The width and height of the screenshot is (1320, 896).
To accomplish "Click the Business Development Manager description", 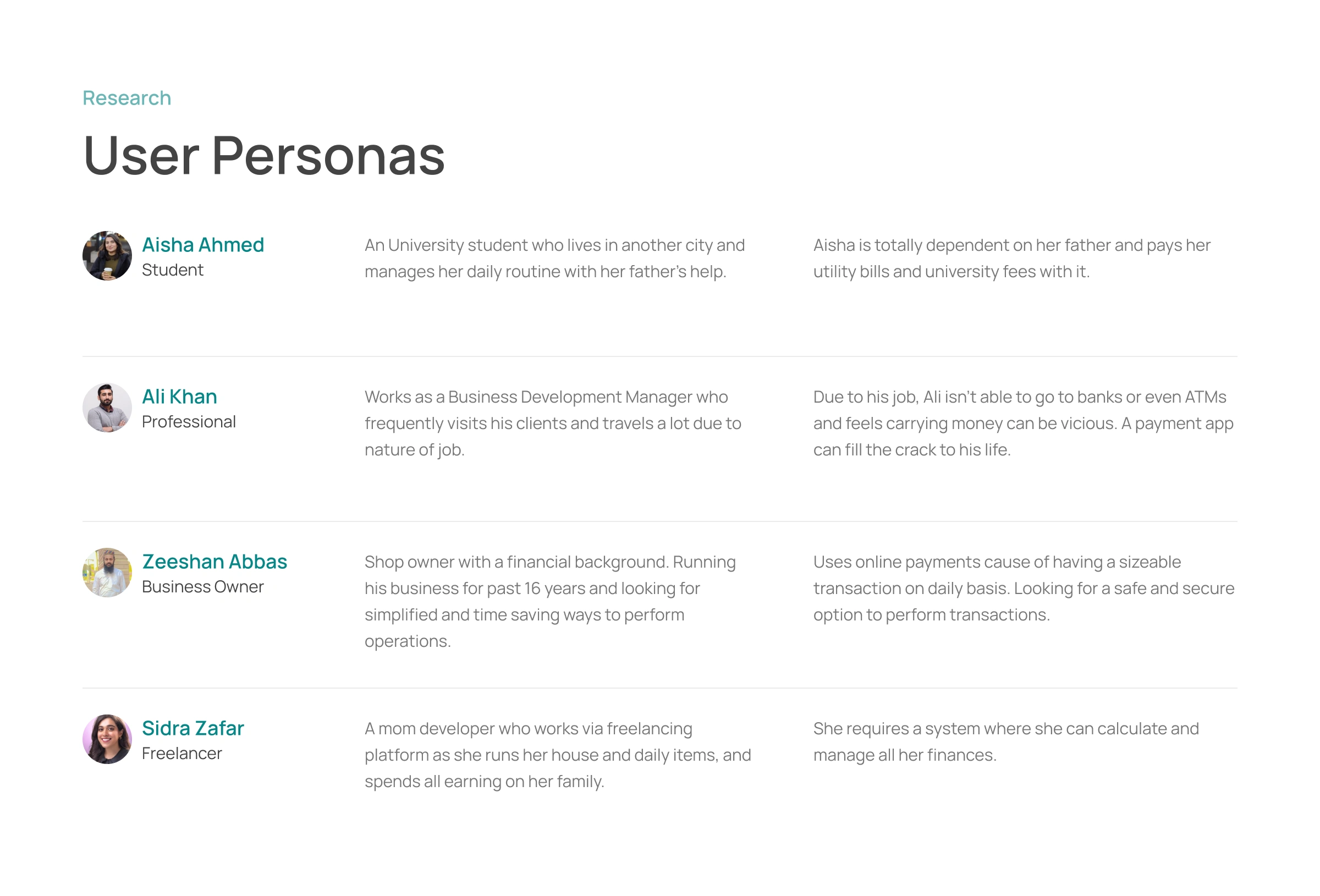I will click(x=552, y=424).
